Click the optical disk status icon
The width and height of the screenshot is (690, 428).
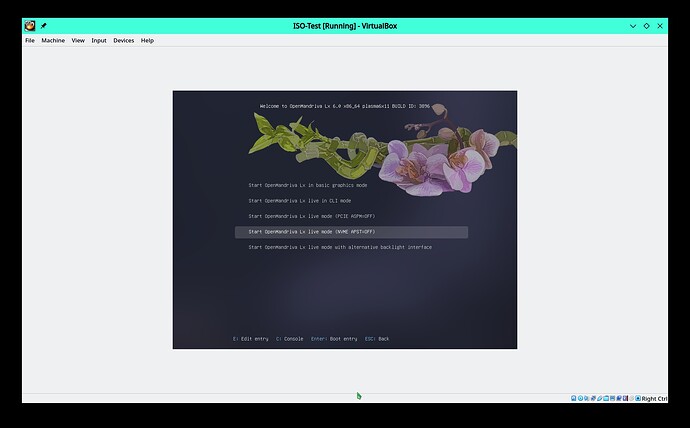coord(580,399)
